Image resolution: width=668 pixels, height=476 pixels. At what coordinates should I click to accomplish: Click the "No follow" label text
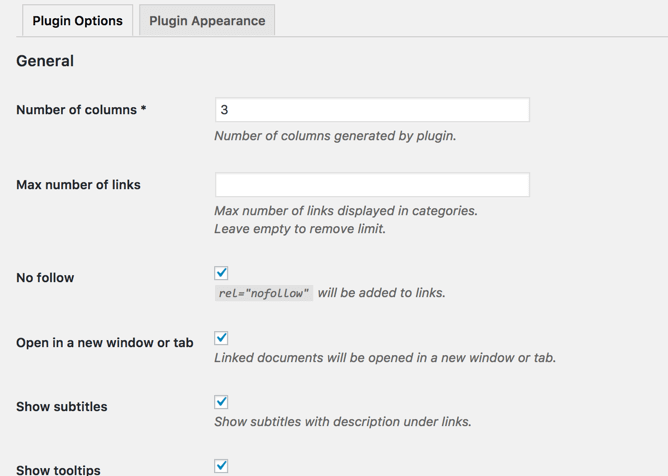coord(45,278)
